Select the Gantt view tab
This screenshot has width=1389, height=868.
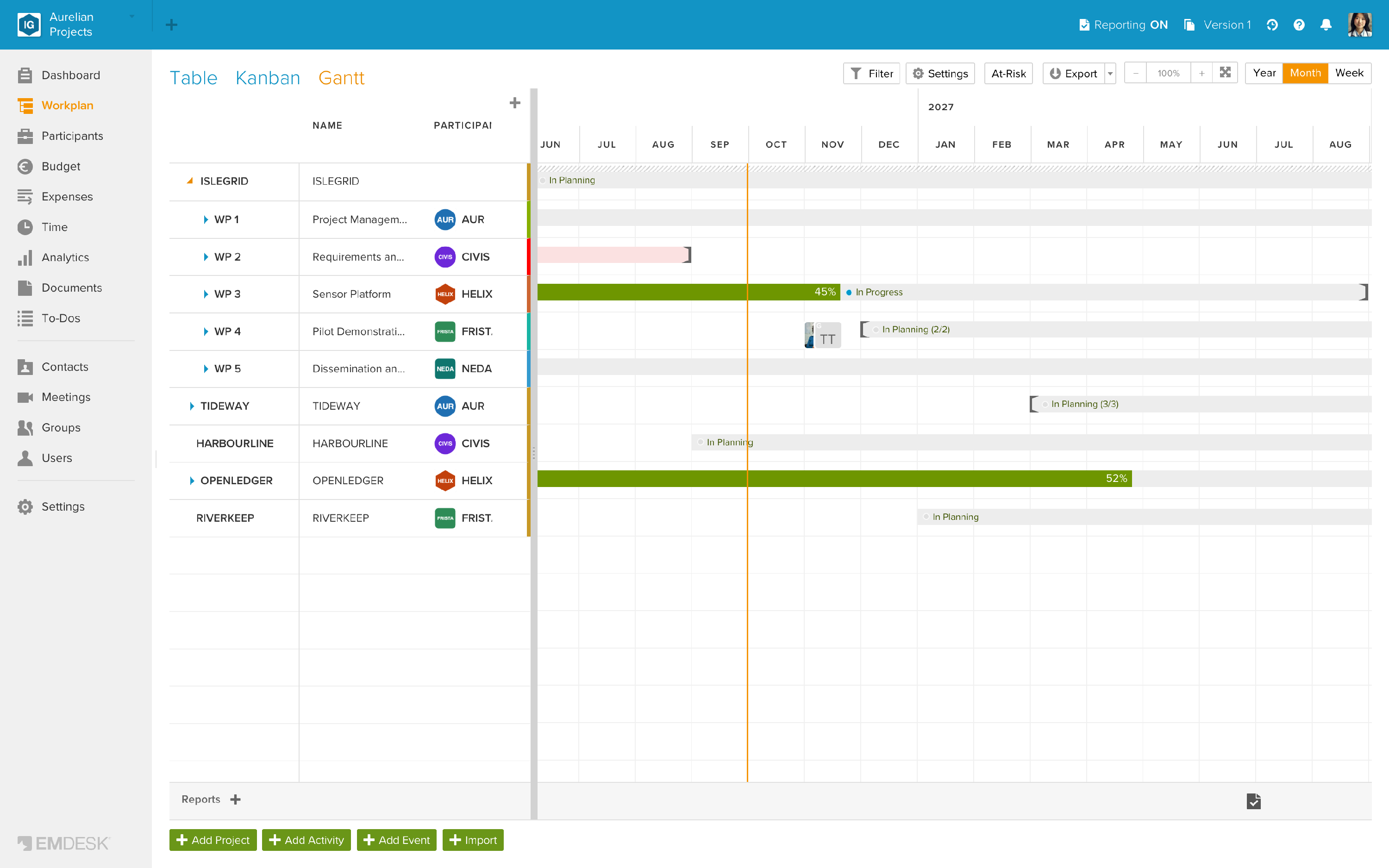pos(342,78)
